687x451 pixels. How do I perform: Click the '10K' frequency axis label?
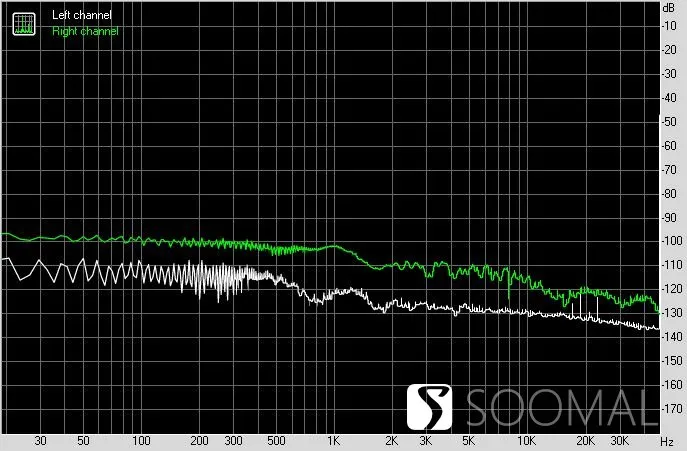526,441
